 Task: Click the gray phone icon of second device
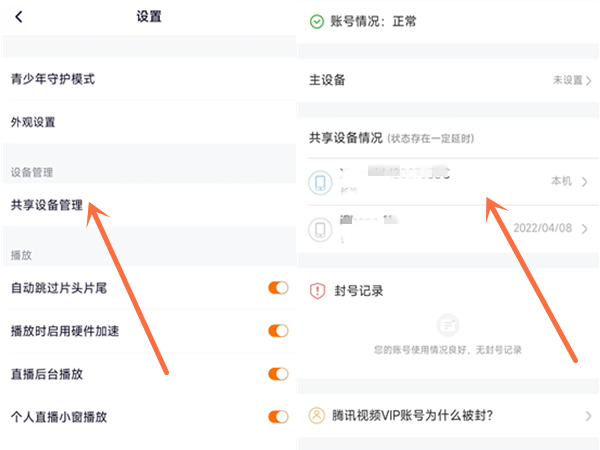320,230
